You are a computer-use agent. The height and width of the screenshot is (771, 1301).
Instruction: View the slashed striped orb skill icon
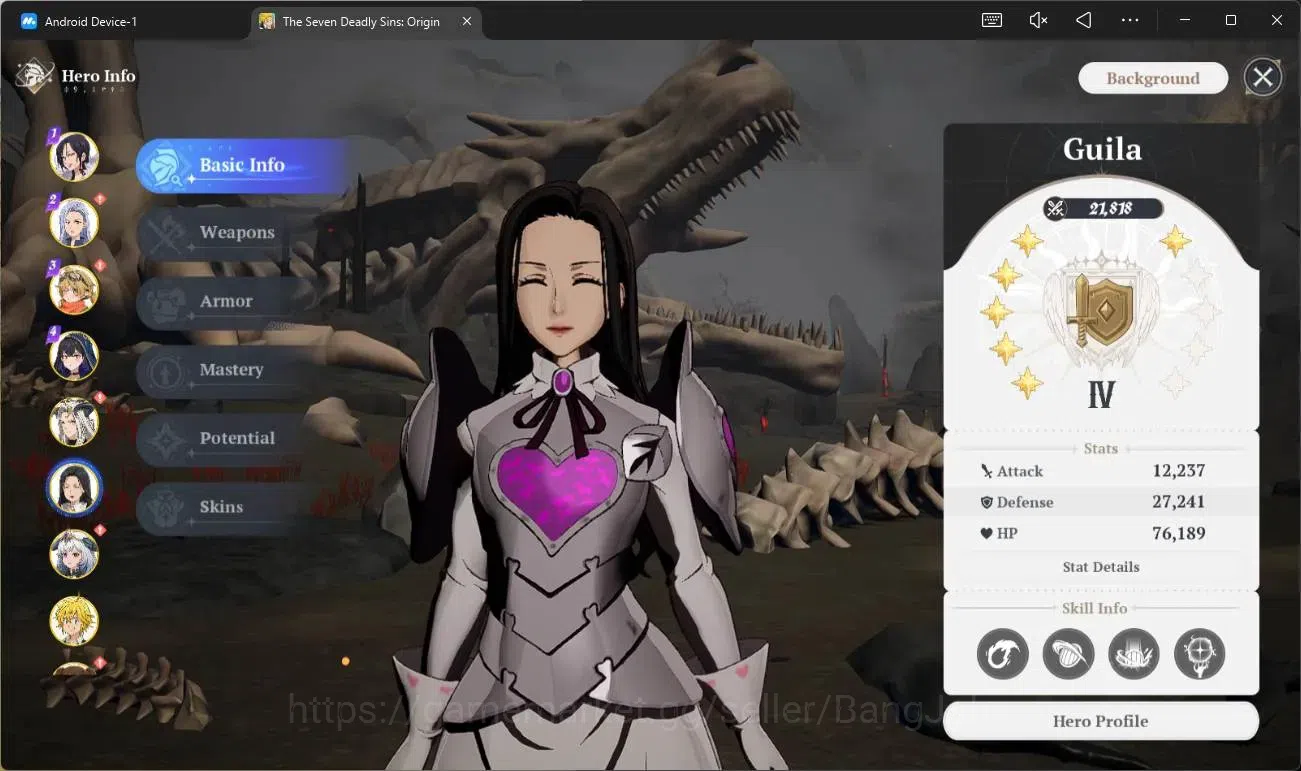tap(1068, 655)
